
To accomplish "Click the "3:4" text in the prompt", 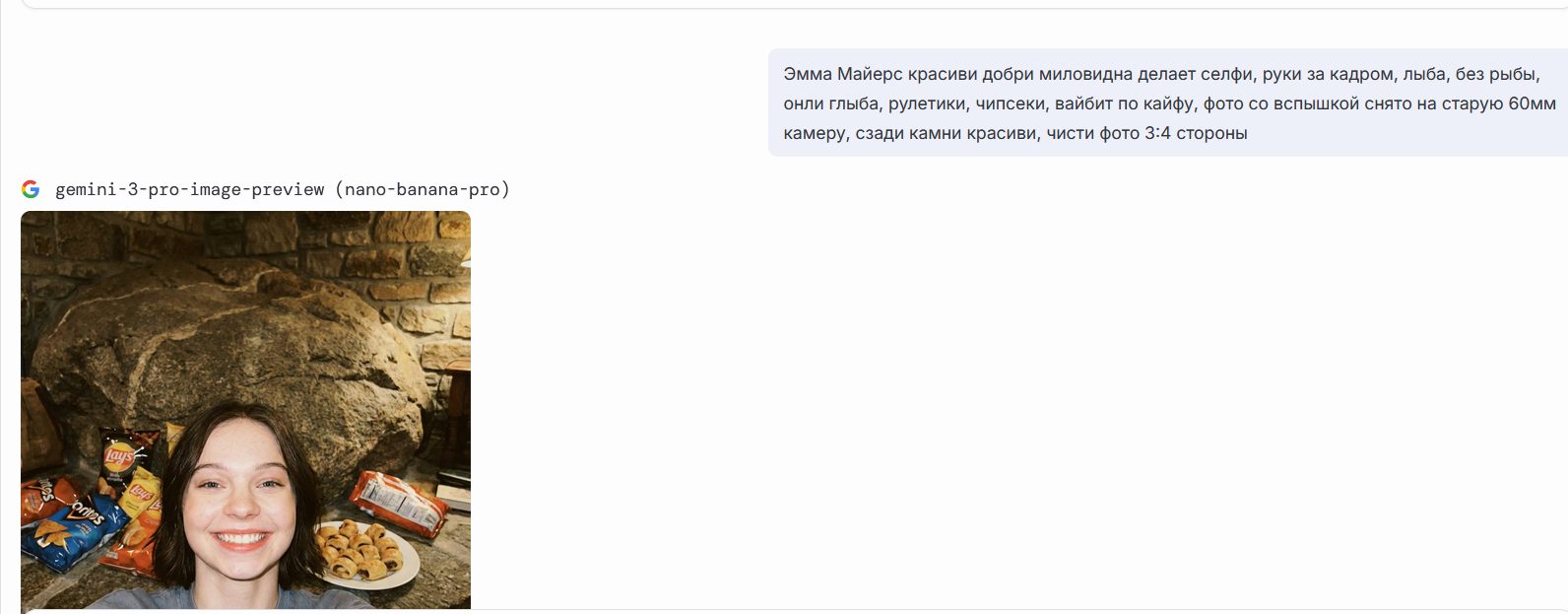I will (x=1157, y=133).
